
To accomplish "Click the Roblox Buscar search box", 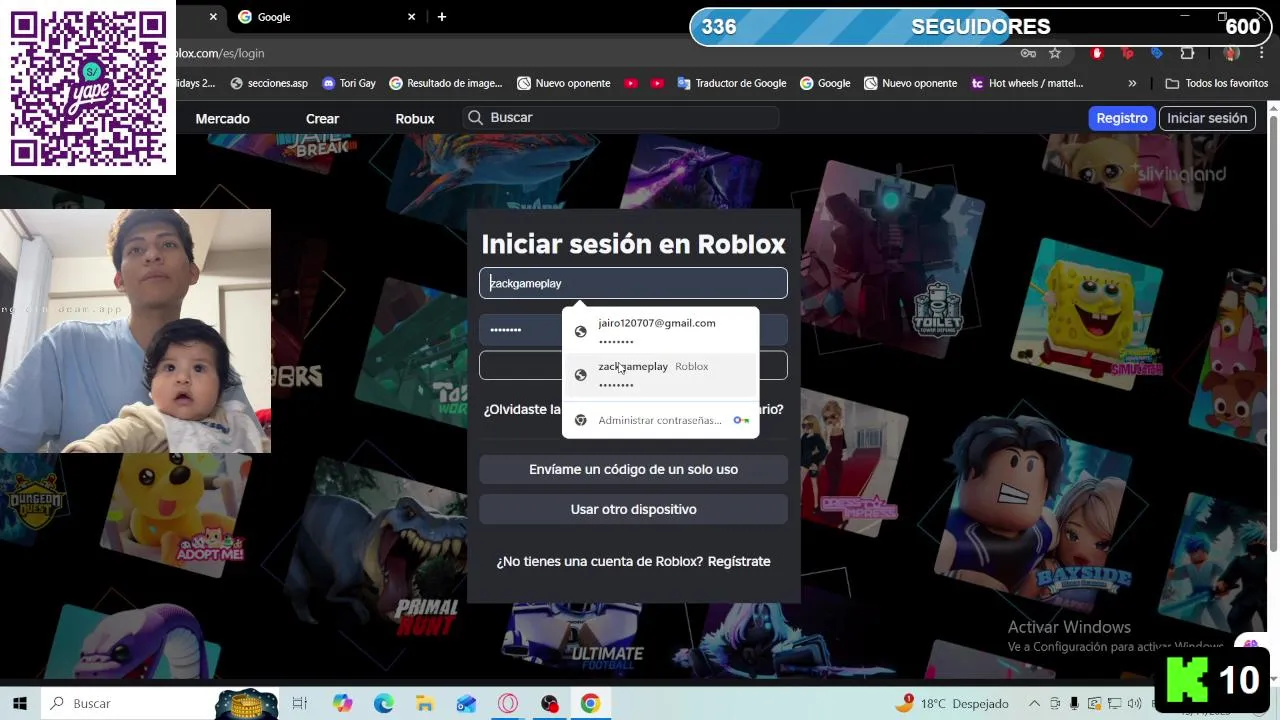I will [621, 118].
